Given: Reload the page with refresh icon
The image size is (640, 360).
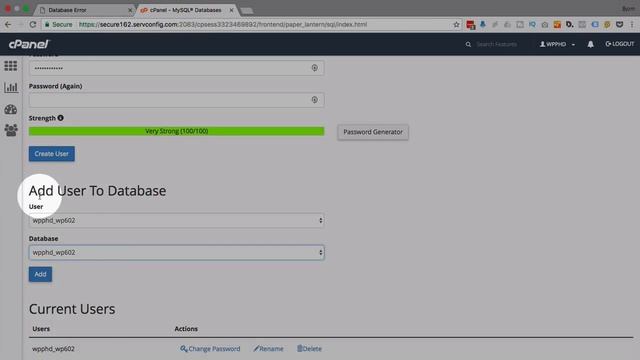Looking at the screenshot, I should point(33,24).
